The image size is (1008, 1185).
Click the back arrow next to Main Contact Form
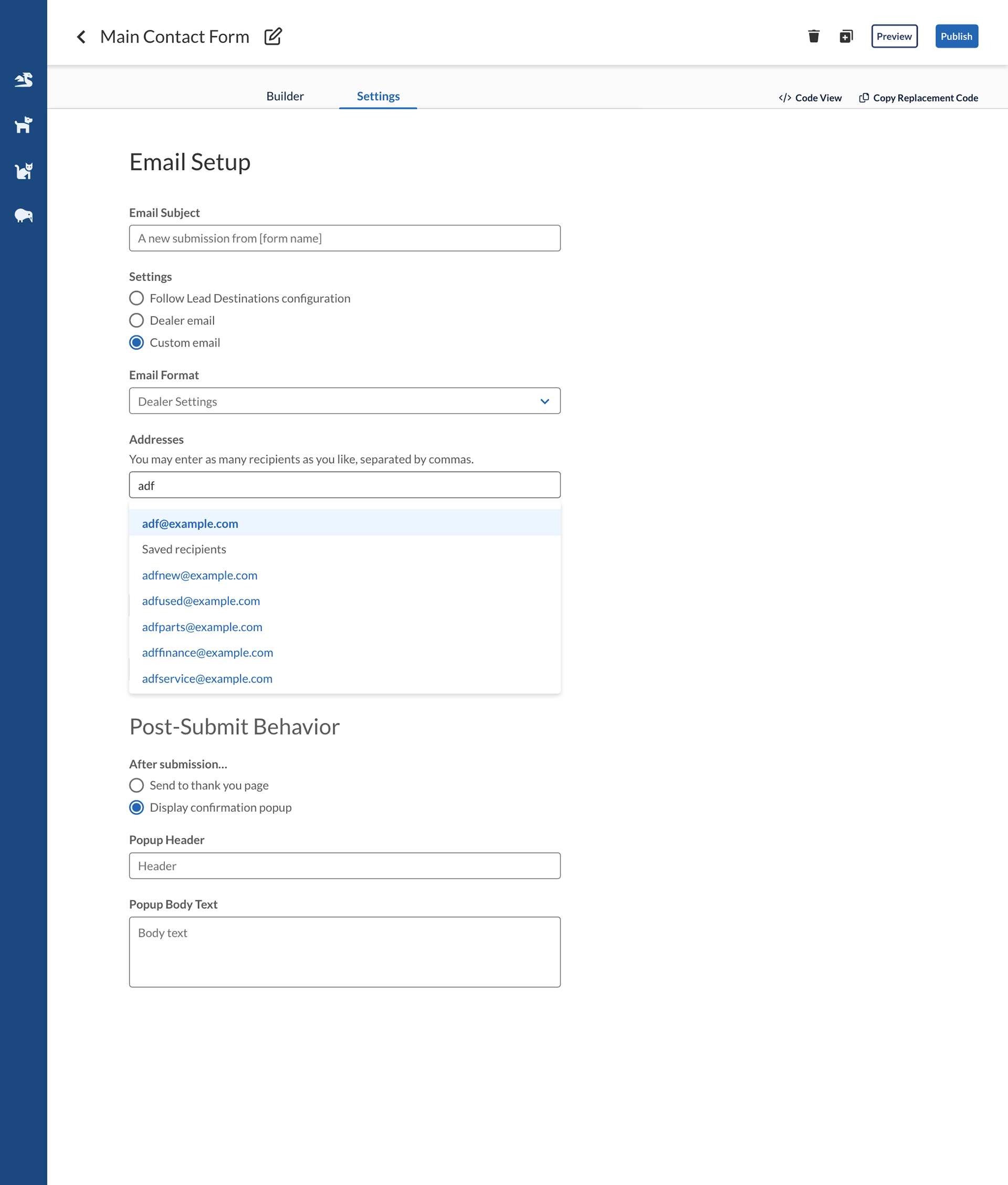(81, 37)
